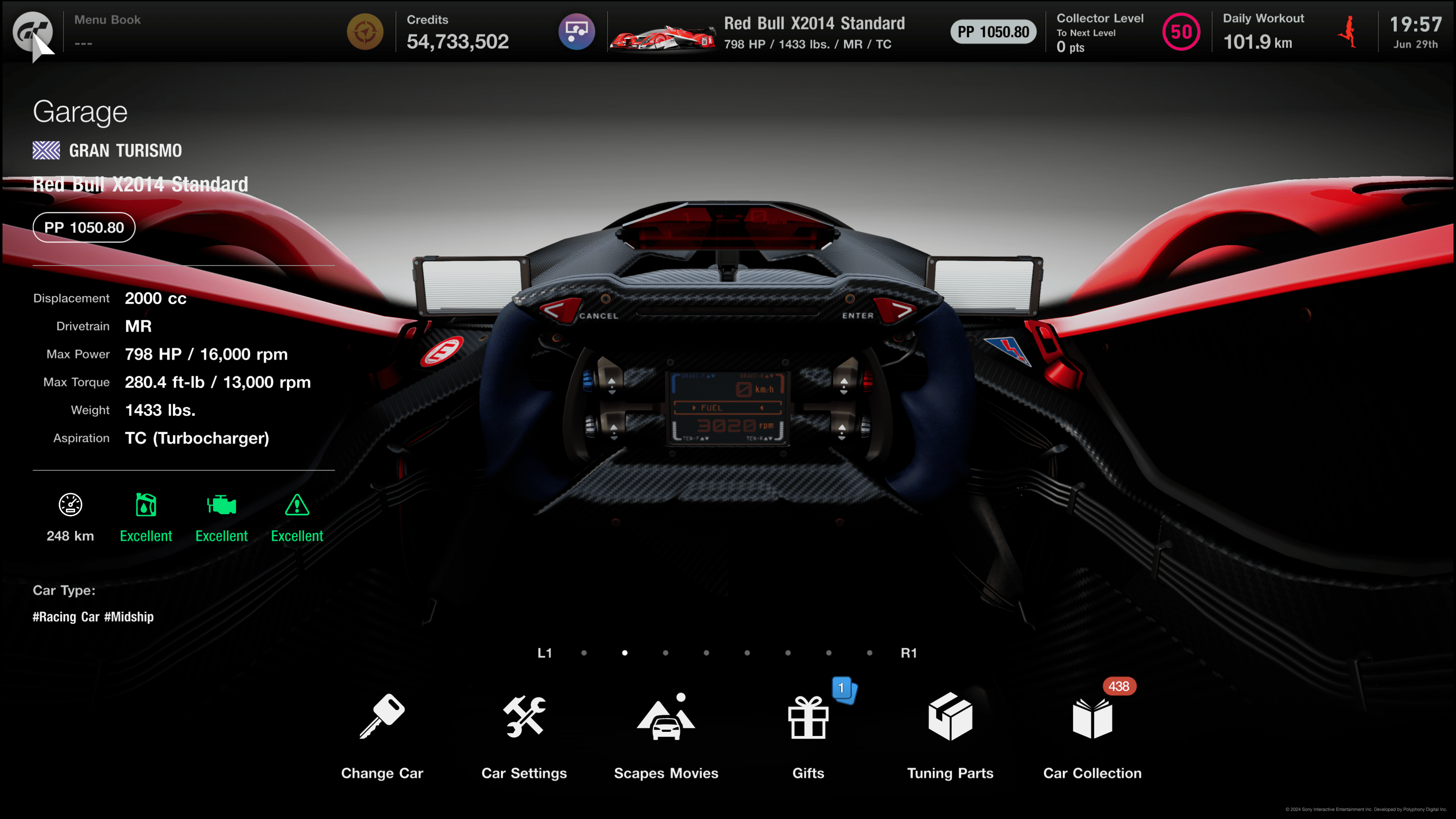Click the Red Bull X2014 Standard header title
The height and width of the screenshot is (819, 1456).
point(814,23)
